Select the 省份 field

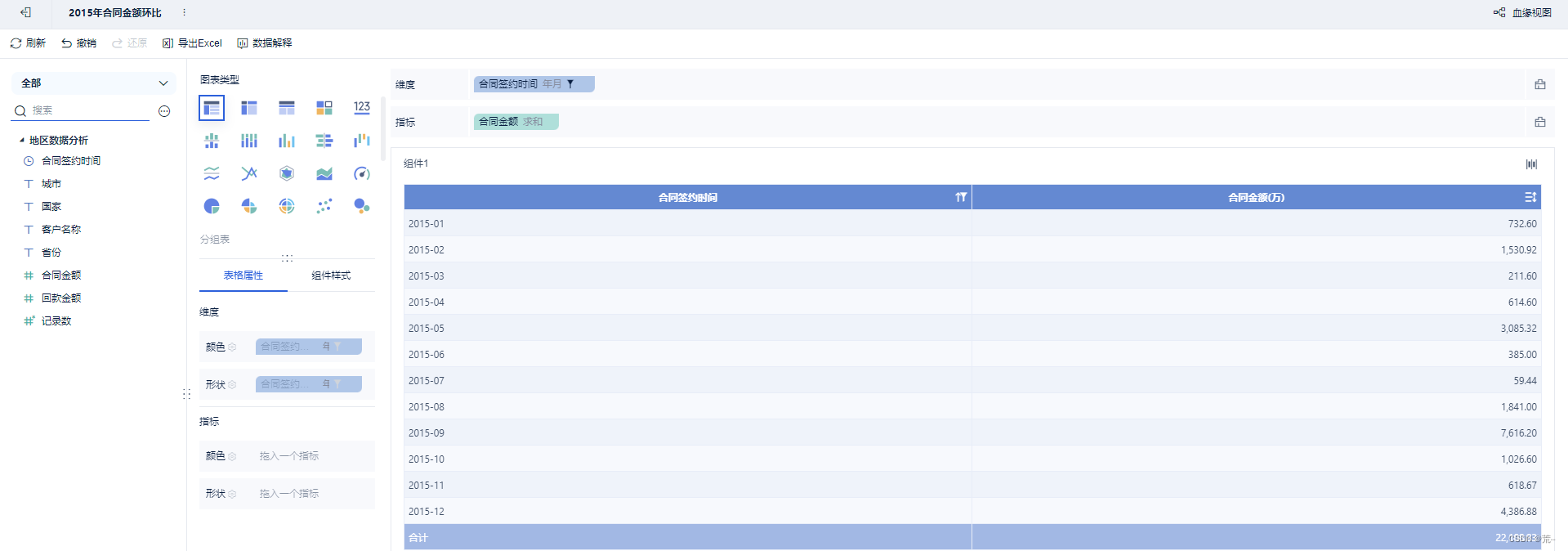coord(51,253)
